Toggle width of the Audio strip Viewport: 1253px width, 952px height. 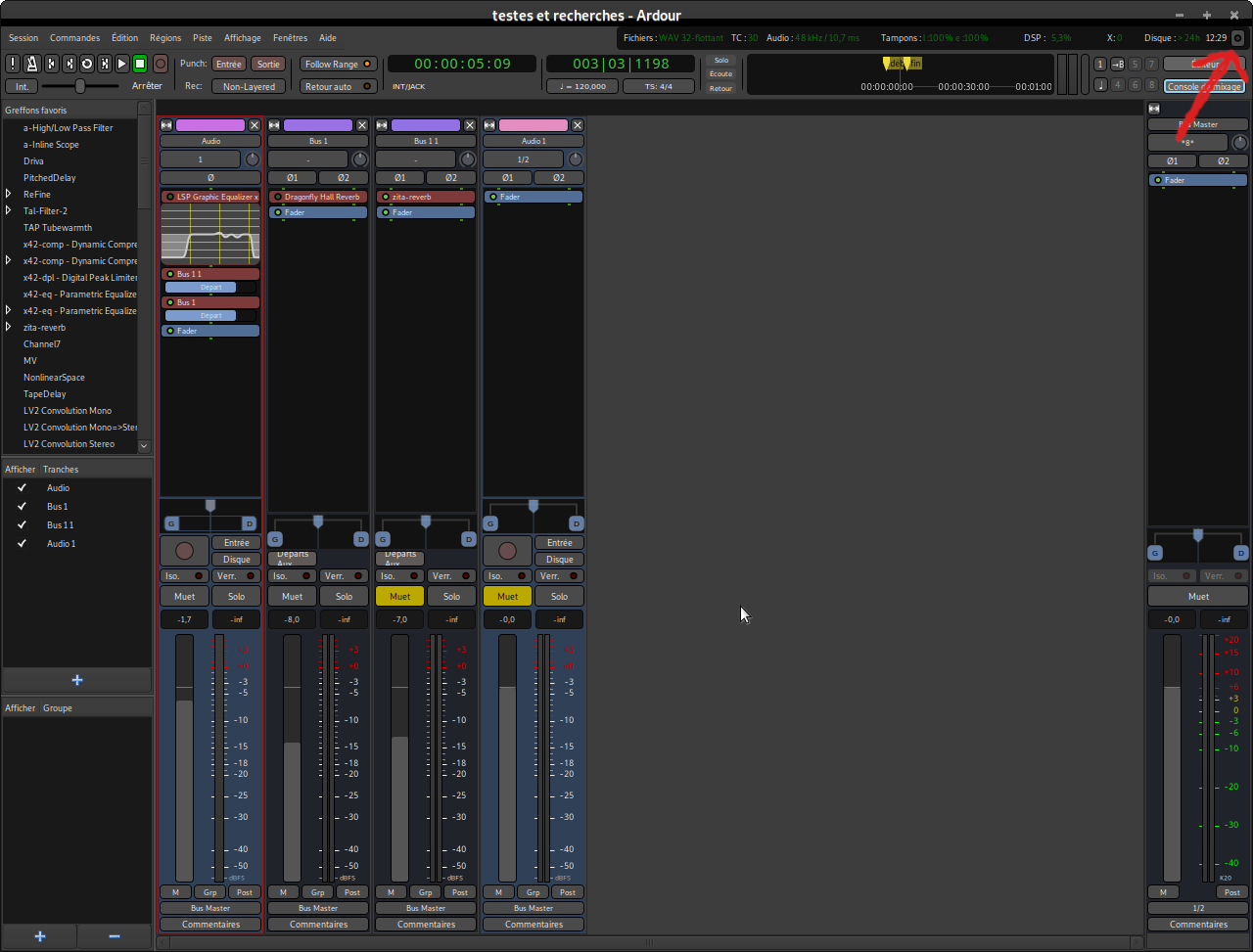[x=166, y=125]
